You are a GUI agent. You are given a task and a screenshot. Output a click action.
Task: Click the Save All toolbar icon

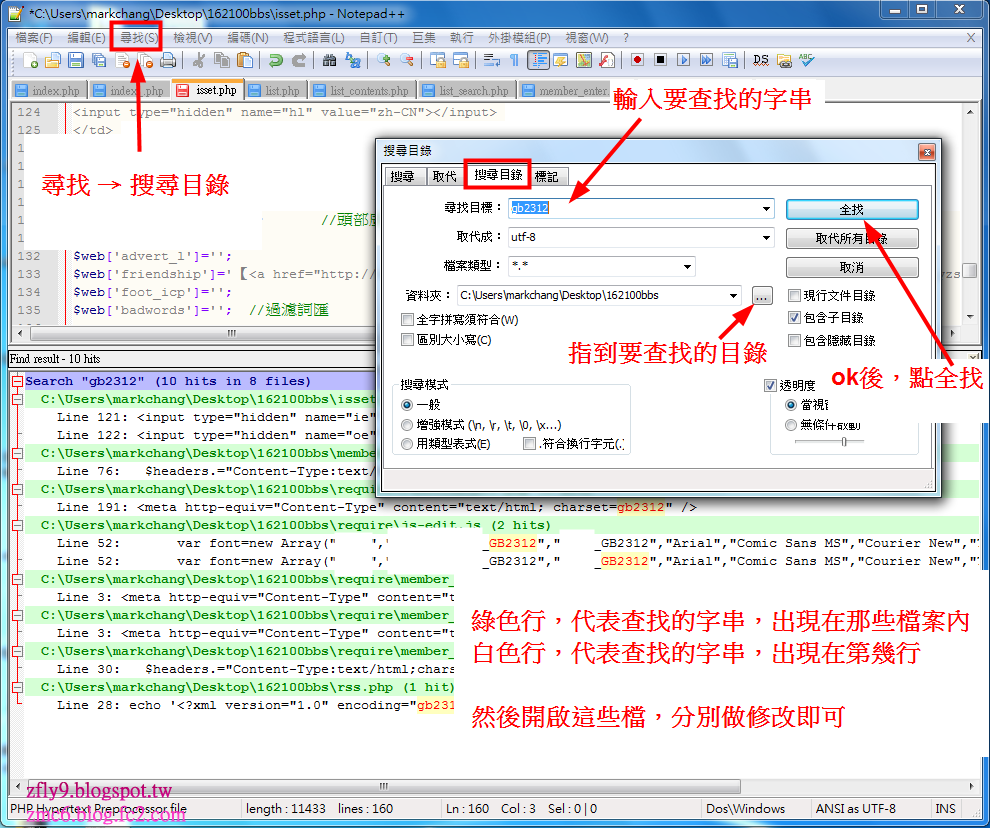(99, 61)
